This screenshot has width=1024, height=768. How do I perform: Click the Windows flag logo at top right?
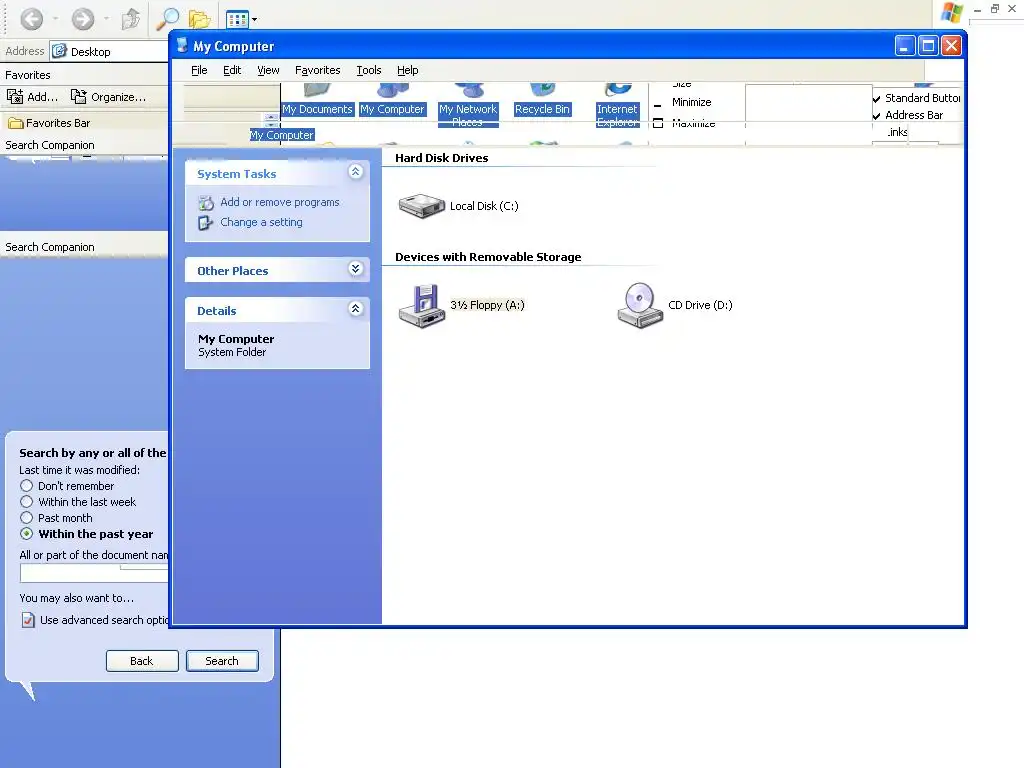952,12
